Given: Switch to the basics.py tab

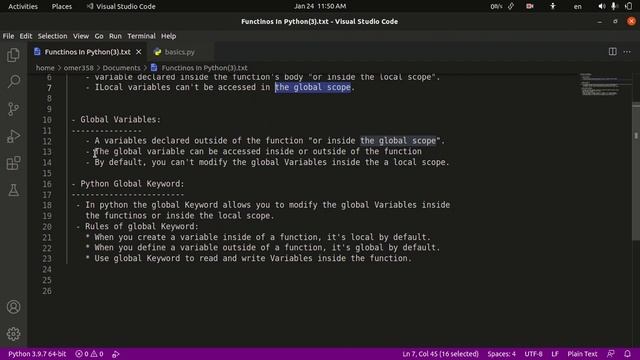Looking at the screenshot, I should pyautogui.click(x=180, y=52).
